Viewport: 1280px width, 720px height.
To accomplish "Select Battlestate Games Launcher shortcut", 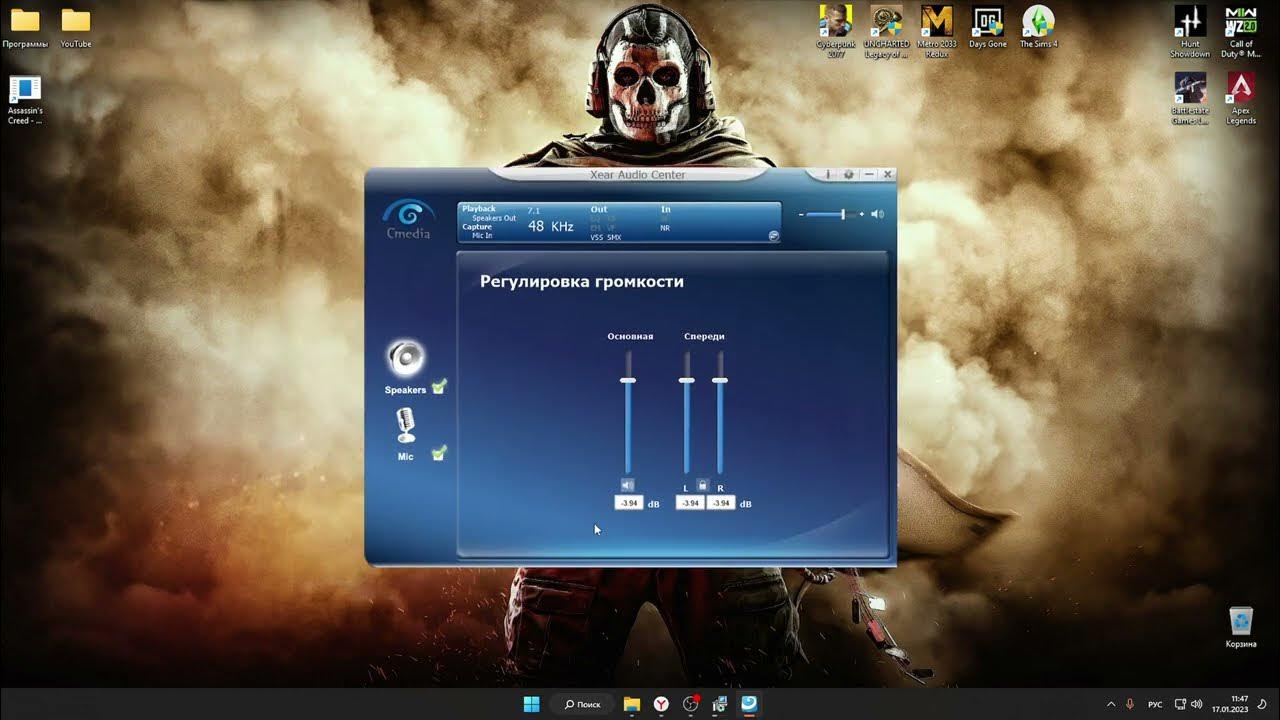I will (x=1190, y=99).
